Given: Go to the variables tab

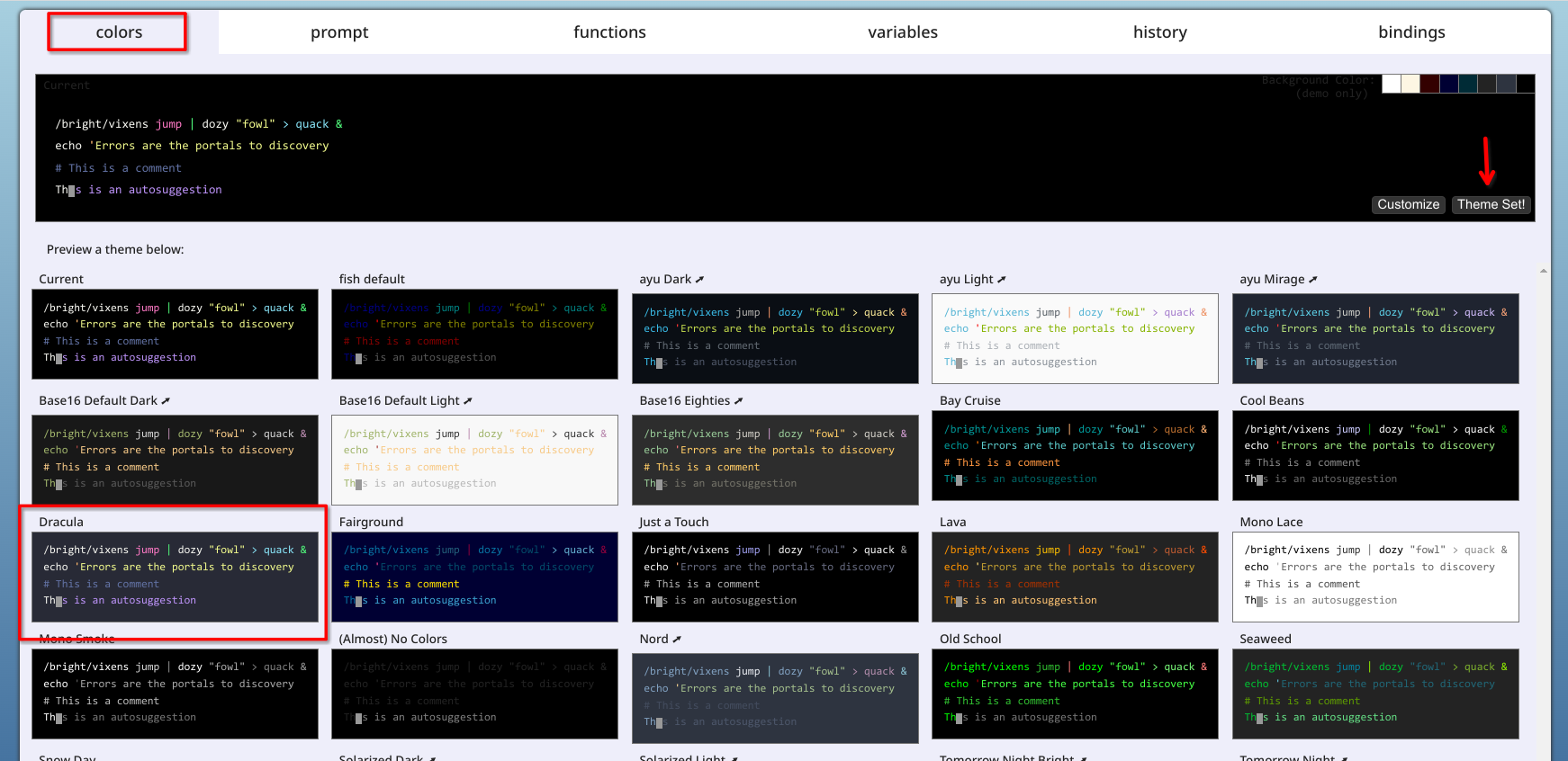Looking at the screenshot, I should click(902, 32).
